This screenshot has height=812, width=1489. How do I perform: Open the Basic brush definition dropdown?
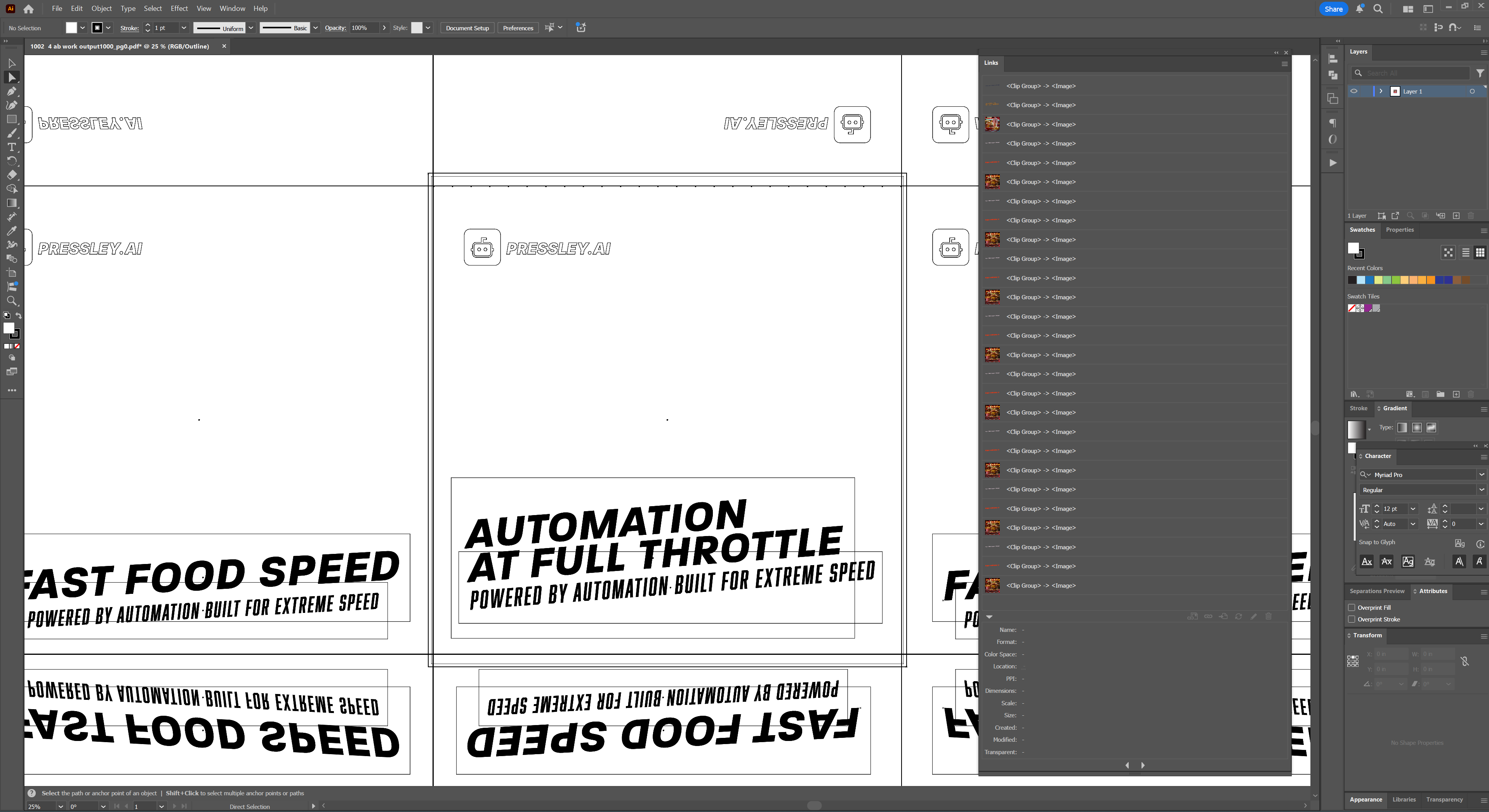point(316,28)
